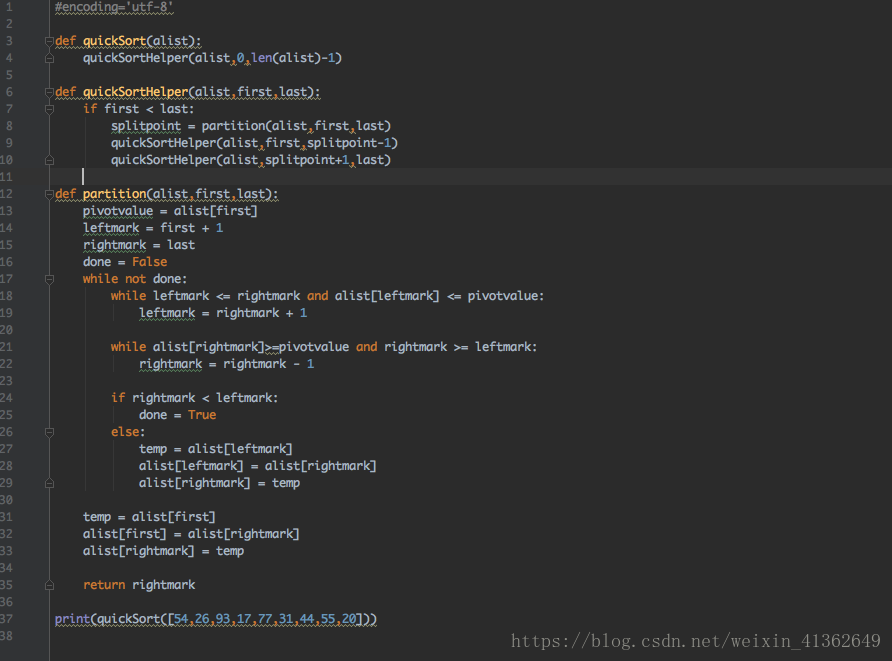This screenshot has height=661, width=892.
Task: Click 'return rightmark' statement
Action: click(x=139, y=585)
